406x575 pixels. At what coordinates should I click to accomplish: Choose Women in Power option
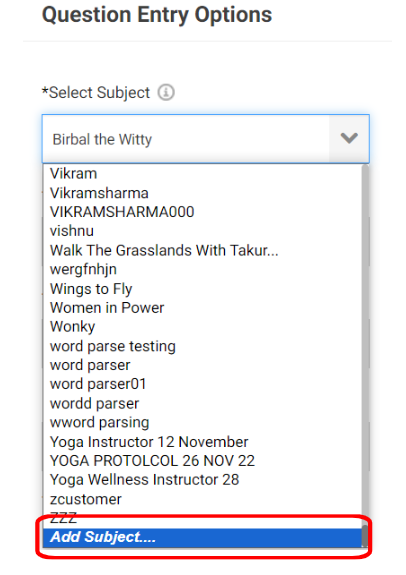pyautogui.click(x=202, y=308)
